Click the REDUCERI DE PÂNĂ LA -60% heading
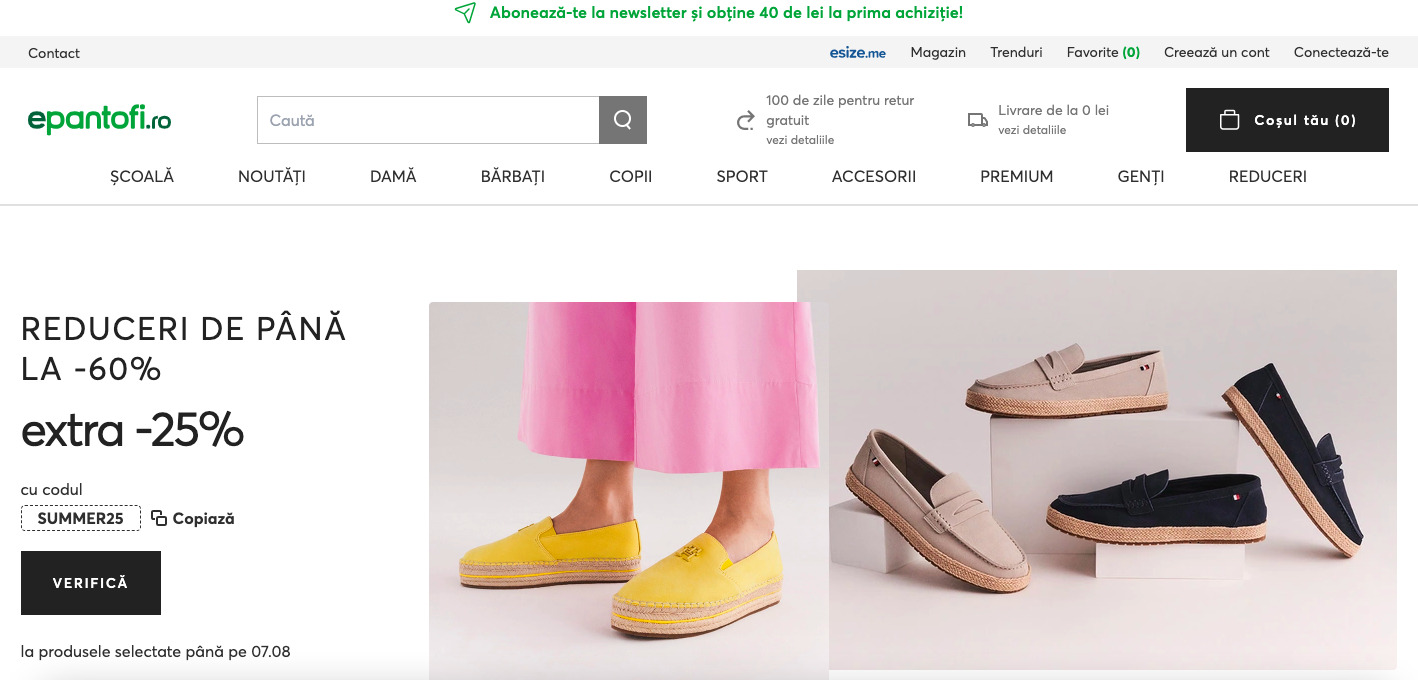Viewport: 1418px width, 680px height. [184, 349]
